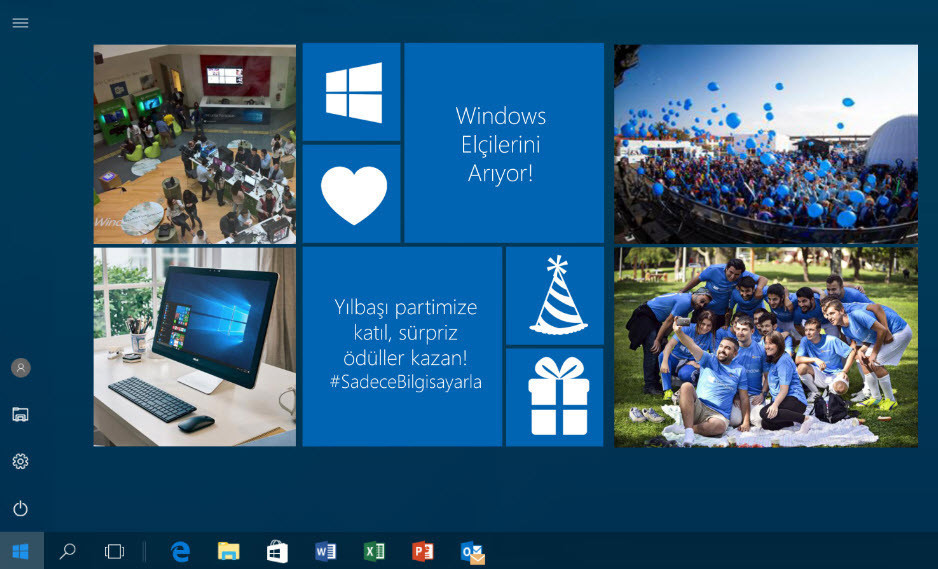Open the Settings gear icon
The width and height of the screenshot is (938, 569).
click(20, 461)
